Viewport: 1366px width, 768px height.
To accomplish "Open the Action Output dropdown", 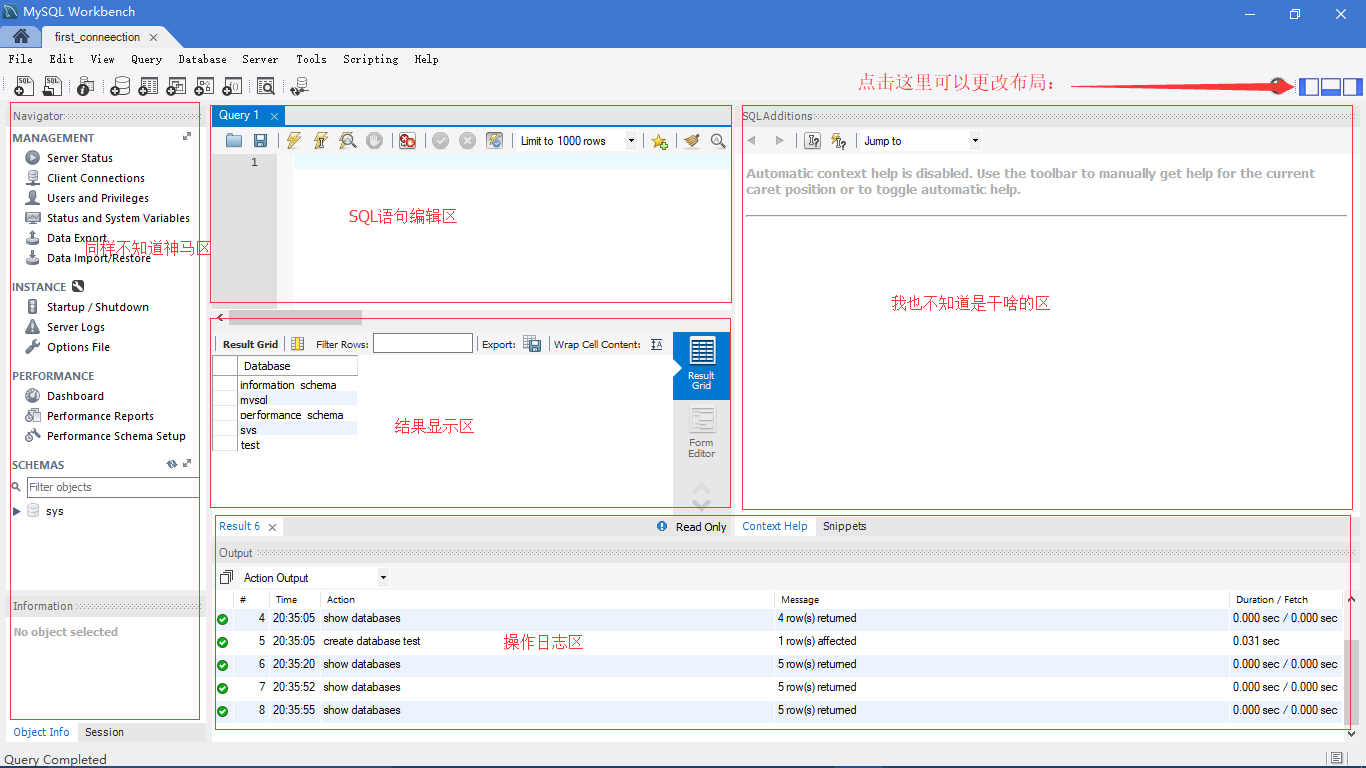I will (x=383, y=578).
